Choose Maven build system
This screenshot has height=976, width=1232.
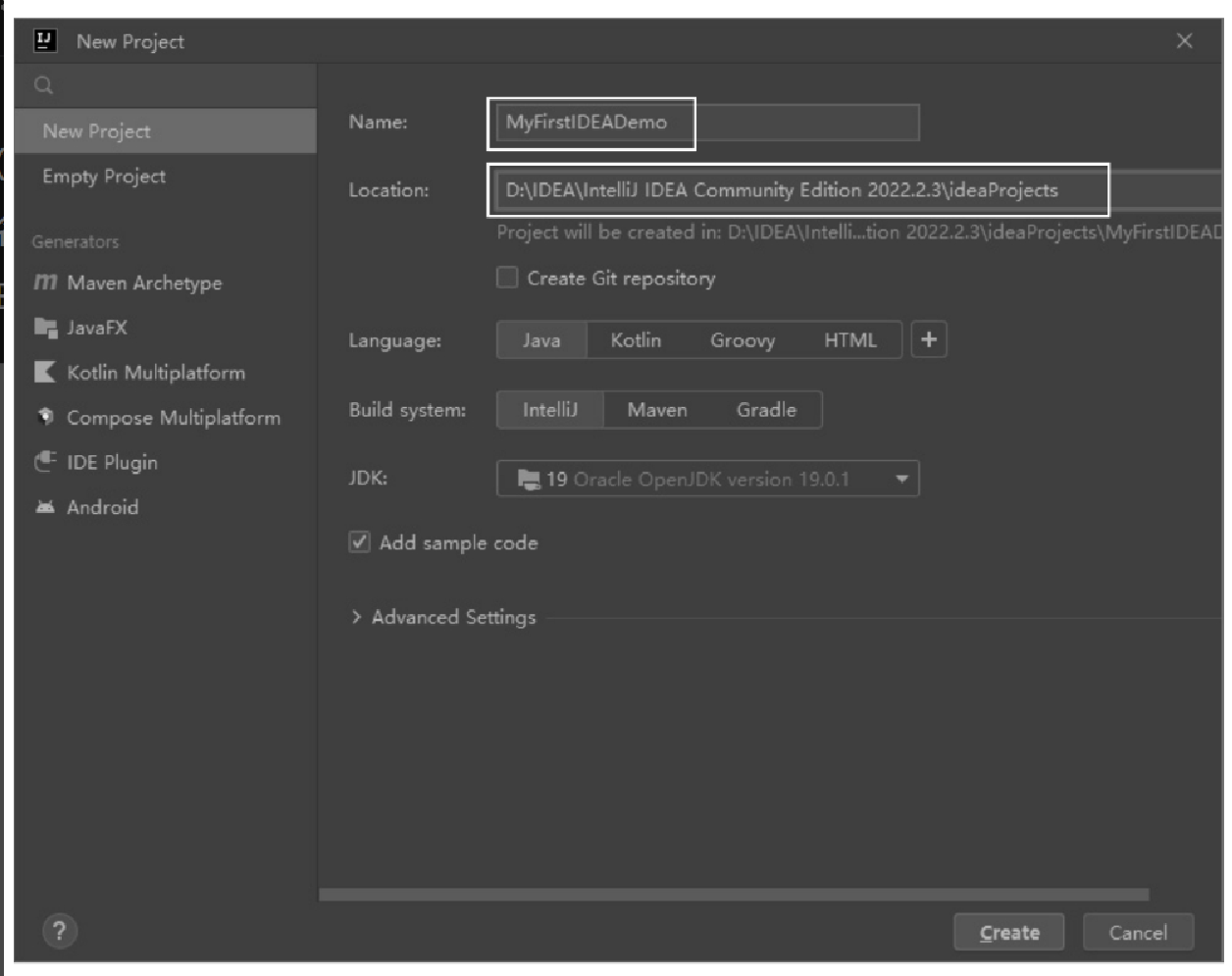pos(657,410)
